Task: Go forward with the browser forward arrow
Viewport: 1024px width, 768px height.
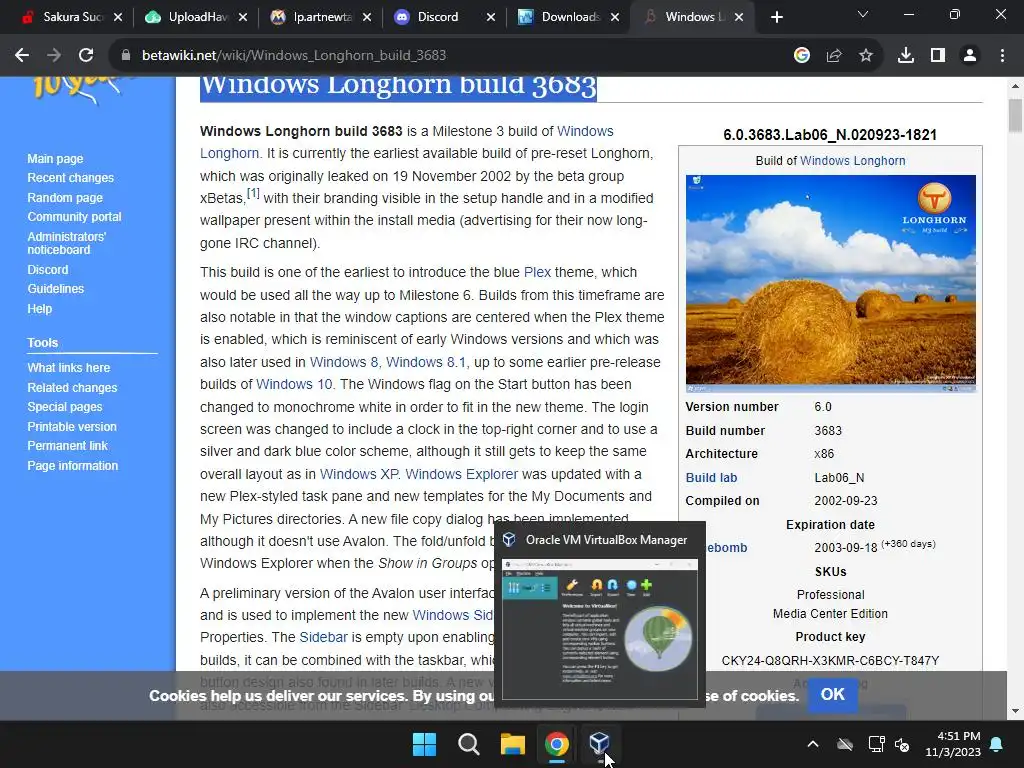Action: [x=54, y=56]
